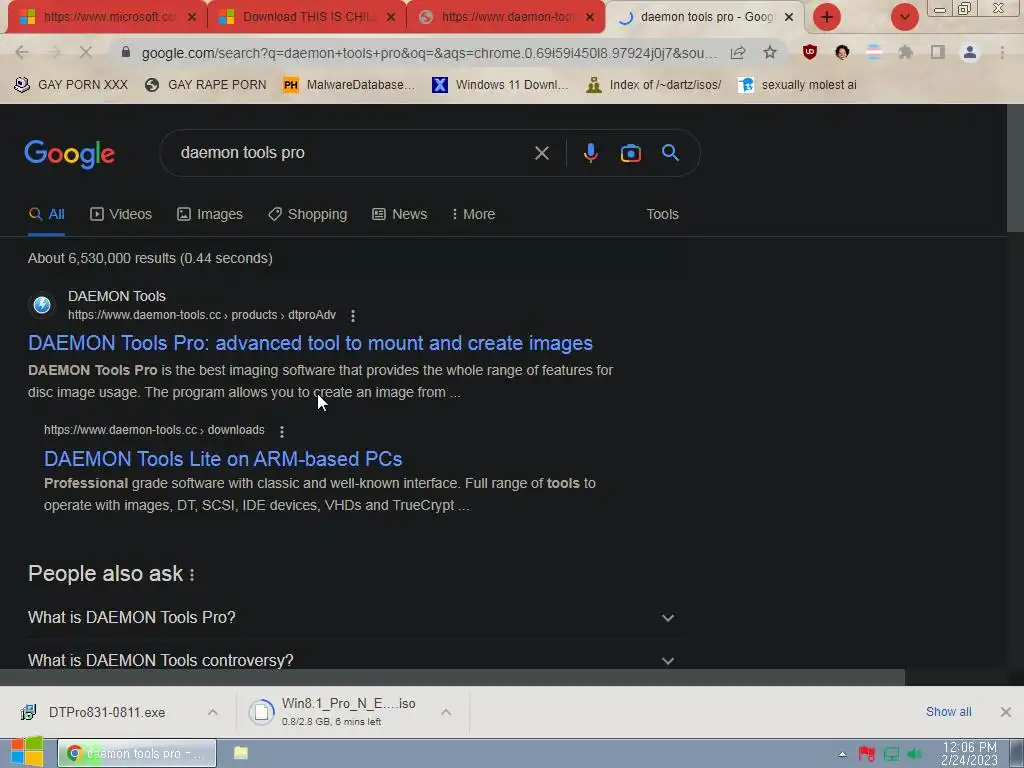Go to Google home via the logo
Viewport: 1024px width, 768px height.
pyautogui.click(x=69, y=154)
